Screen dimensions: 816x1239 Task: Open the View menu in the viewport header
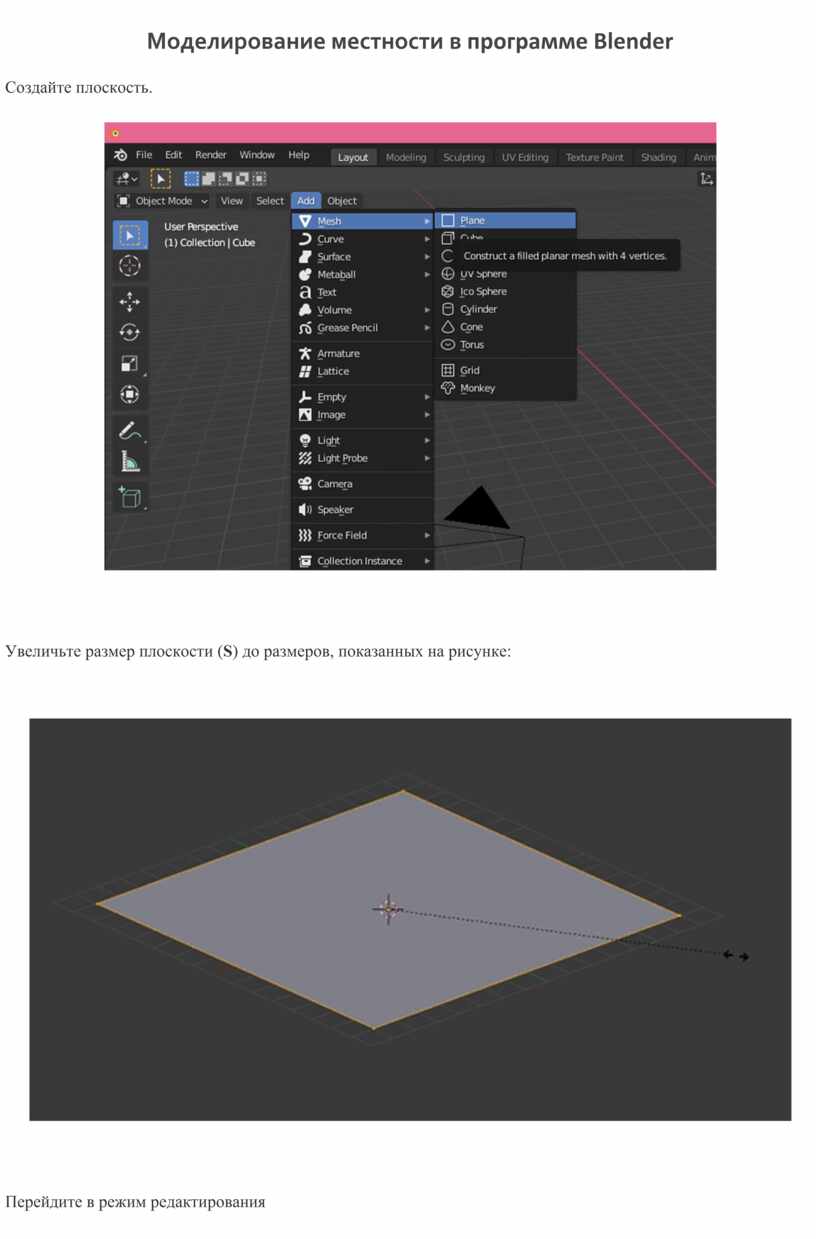coord(232,201)
